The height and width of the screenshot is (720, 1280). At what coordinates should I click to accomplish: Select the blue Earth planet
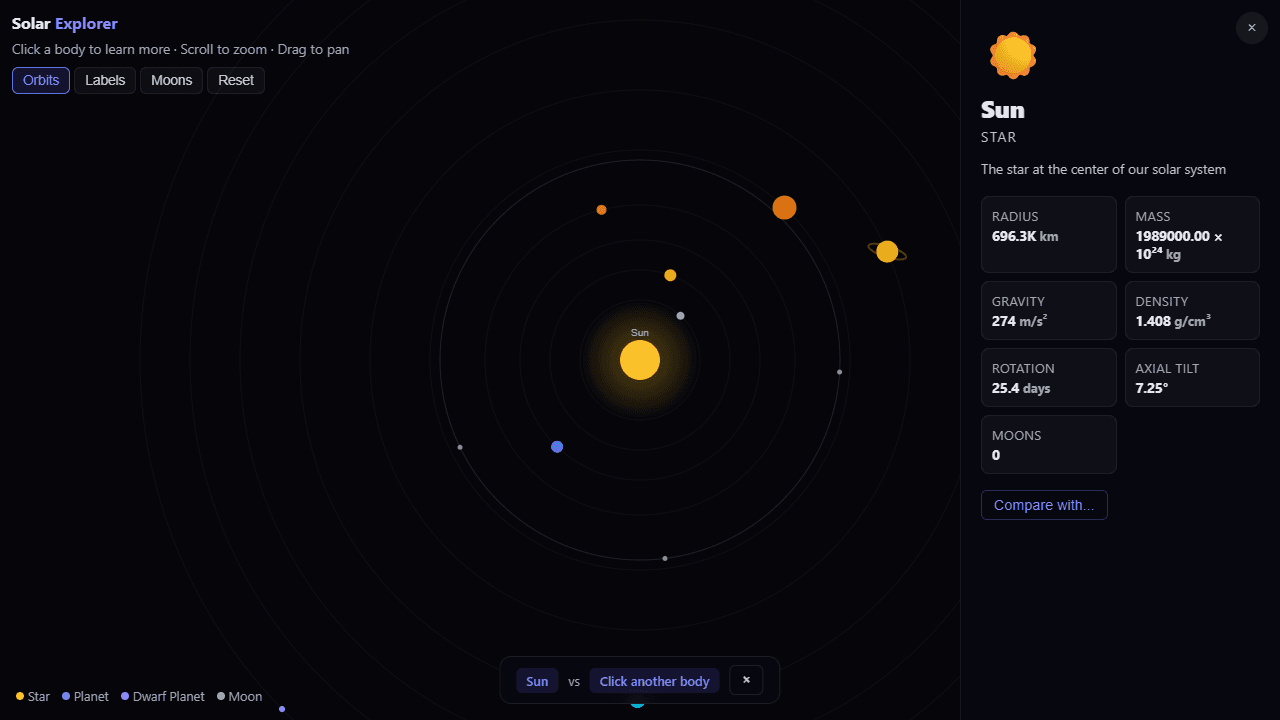click(557, 447)
